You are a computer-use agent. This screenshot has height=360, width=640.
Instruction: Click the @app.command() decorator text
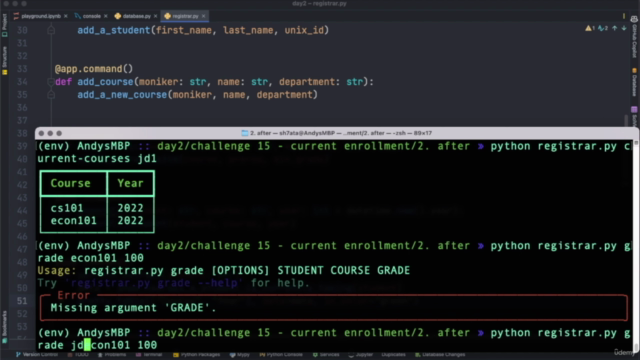(94, 69)
